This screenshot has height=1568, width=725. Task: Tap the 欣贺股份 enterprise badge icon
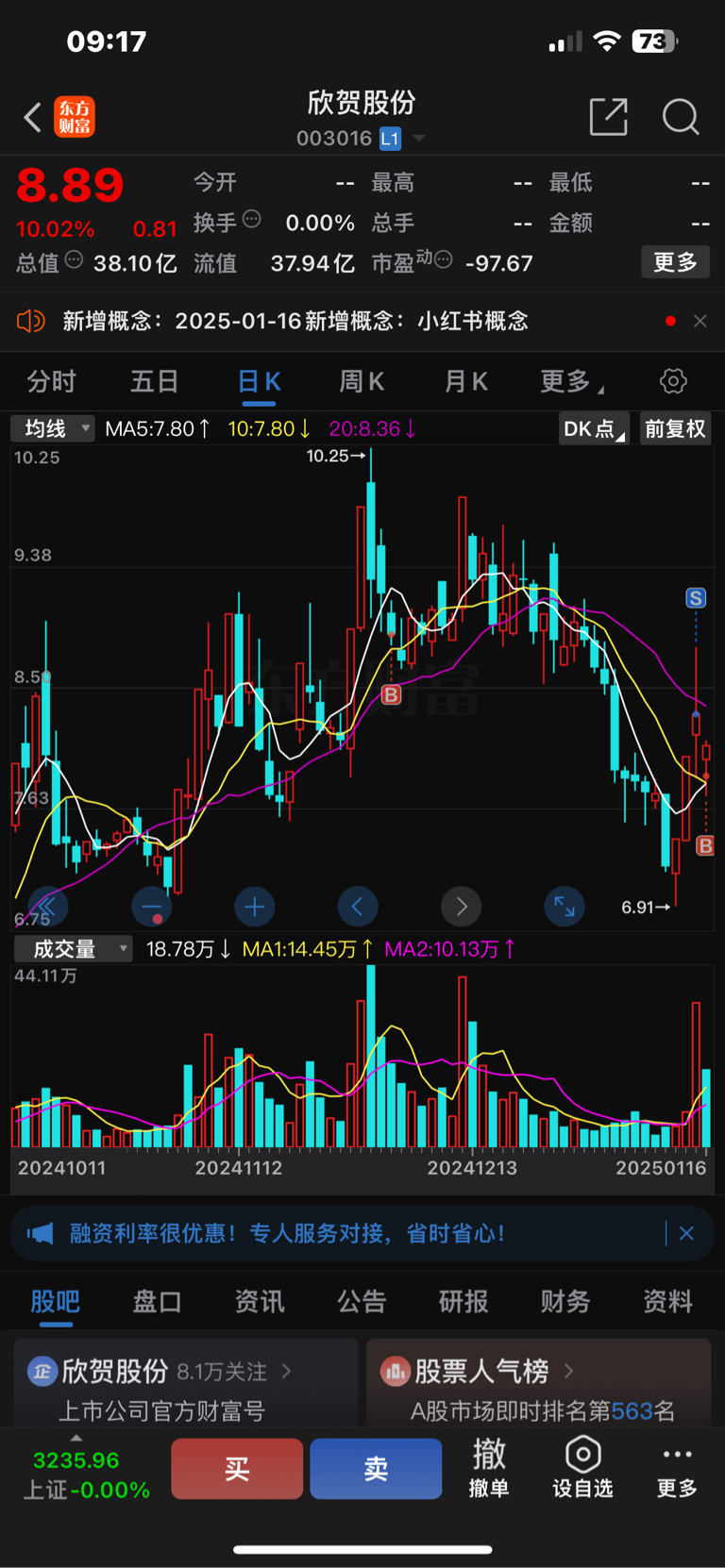(x=42, y=1371)
